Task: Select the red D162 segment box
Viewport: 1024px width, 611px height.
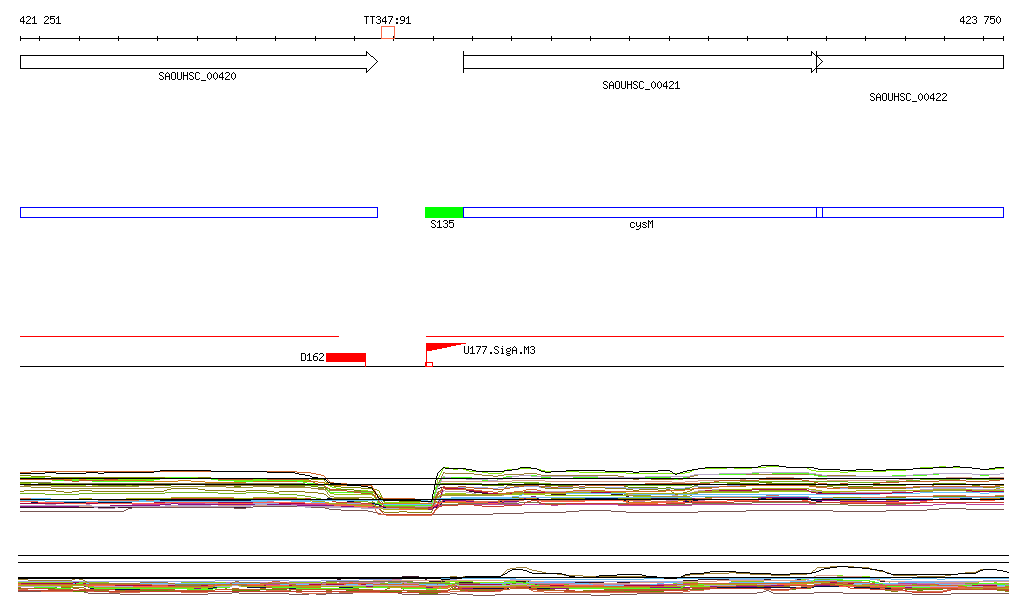Action: coord(346,357)
